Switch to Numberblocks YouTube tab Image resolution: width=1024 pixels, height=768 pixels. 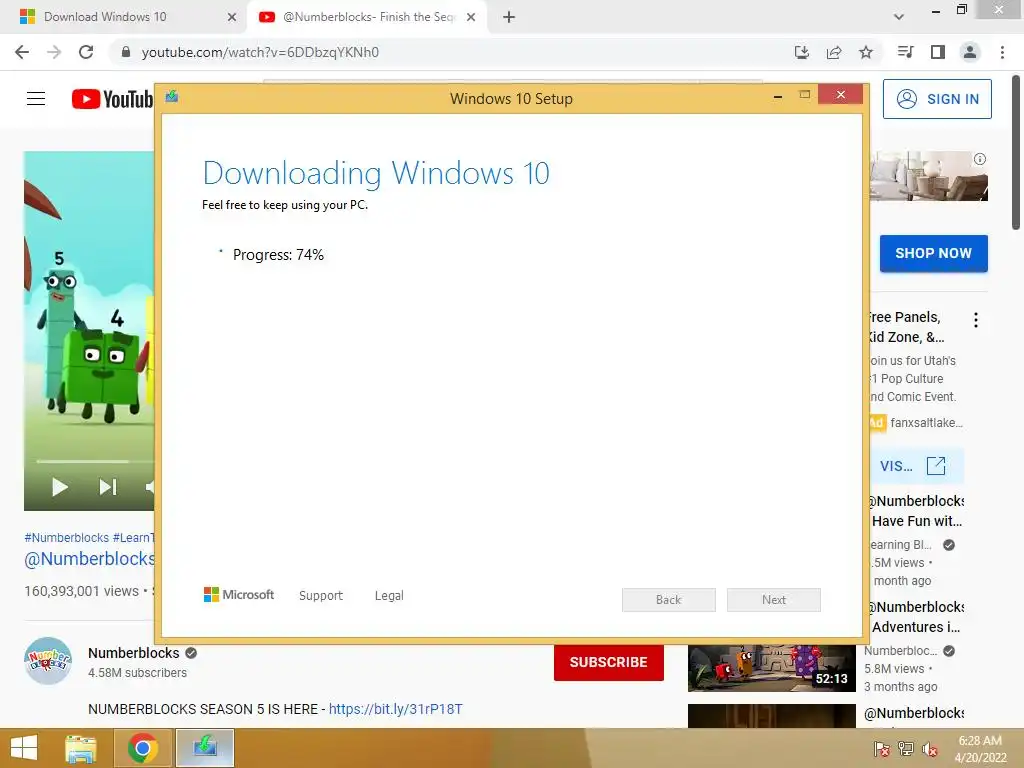(x=366, y=17)
